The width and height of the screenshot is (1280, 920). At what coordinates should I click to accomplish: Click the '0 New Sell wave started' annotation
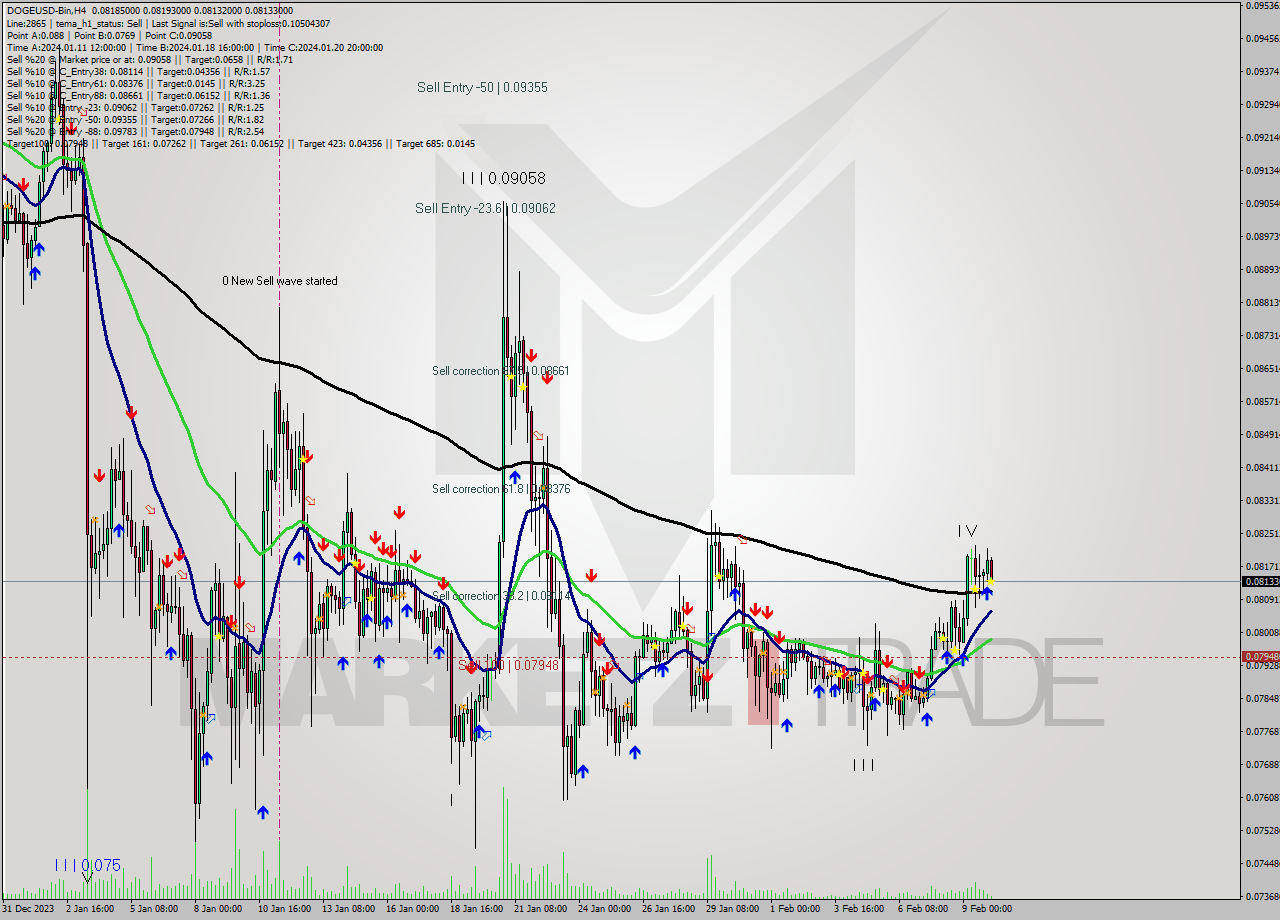click(x=280, y=281)
